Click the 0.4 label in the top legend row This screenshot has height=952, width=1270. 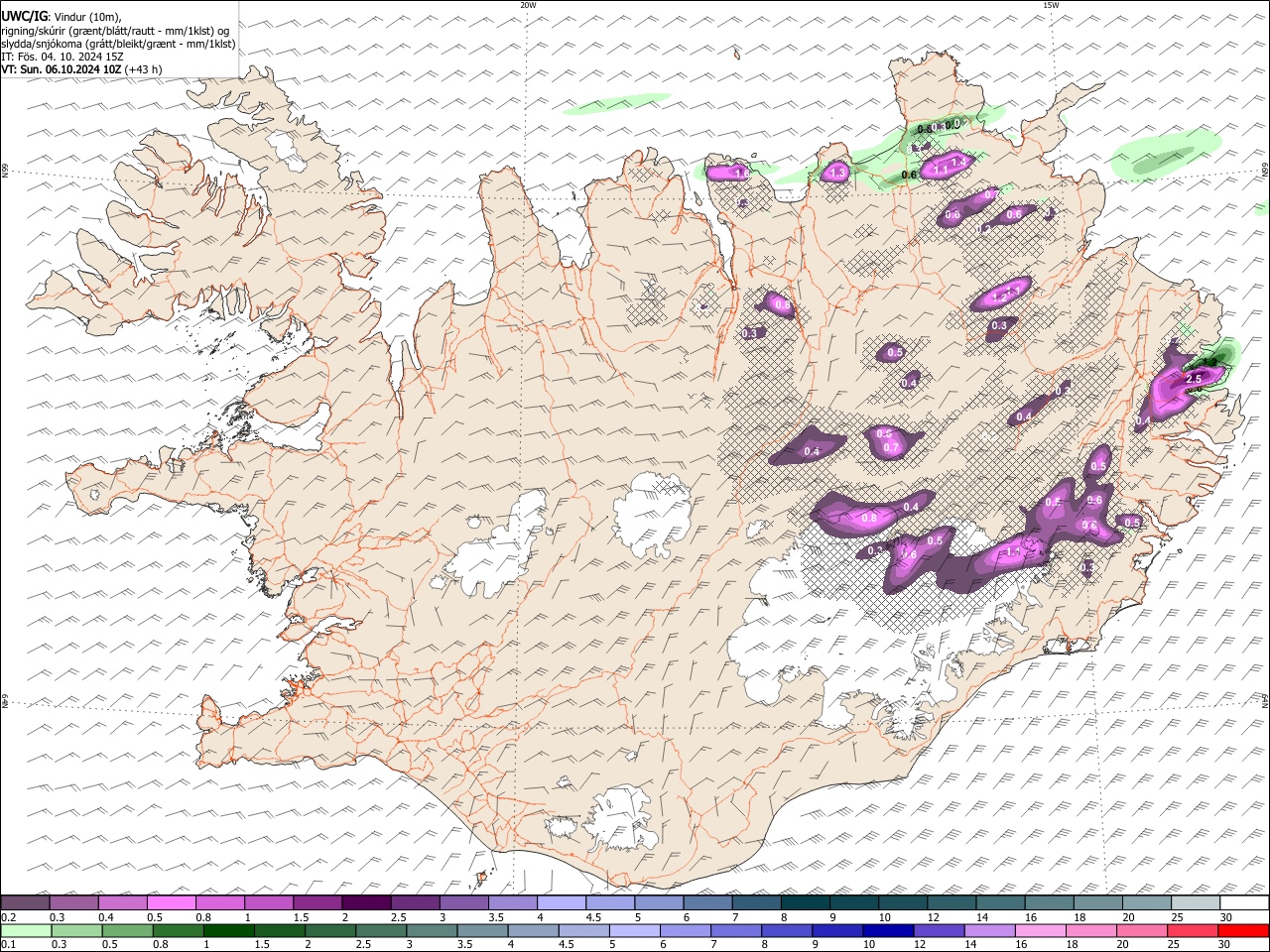pyautogui.click(x=105, y=917)
